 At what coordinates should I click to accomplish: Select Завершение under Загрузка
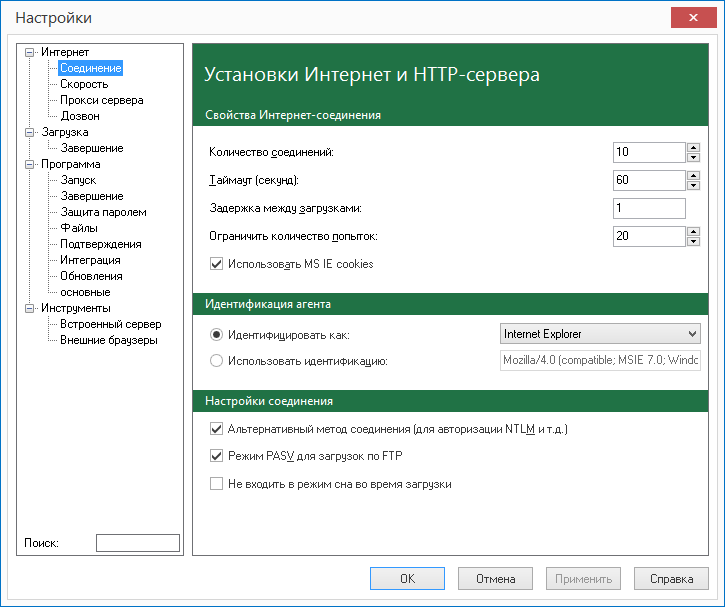[x=92, y=148]
